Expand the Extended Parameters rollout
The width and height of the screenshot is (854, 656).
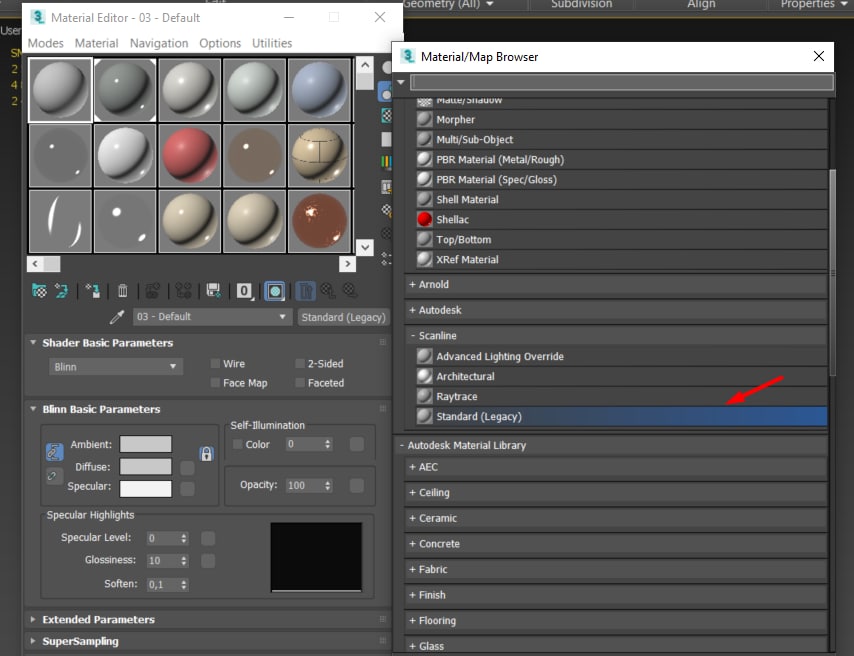click(x=207, y=619)
